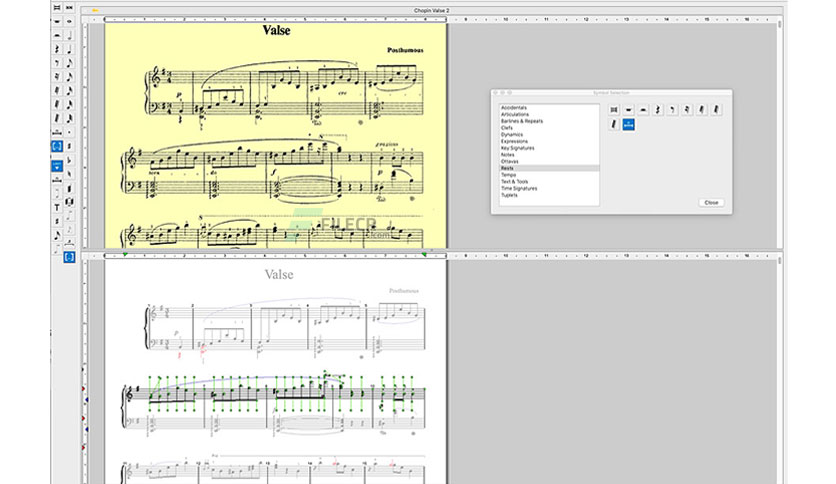Insert half rest from Symbol Selection dialog
Screen dimensions: 836x484
coord(644,110)
